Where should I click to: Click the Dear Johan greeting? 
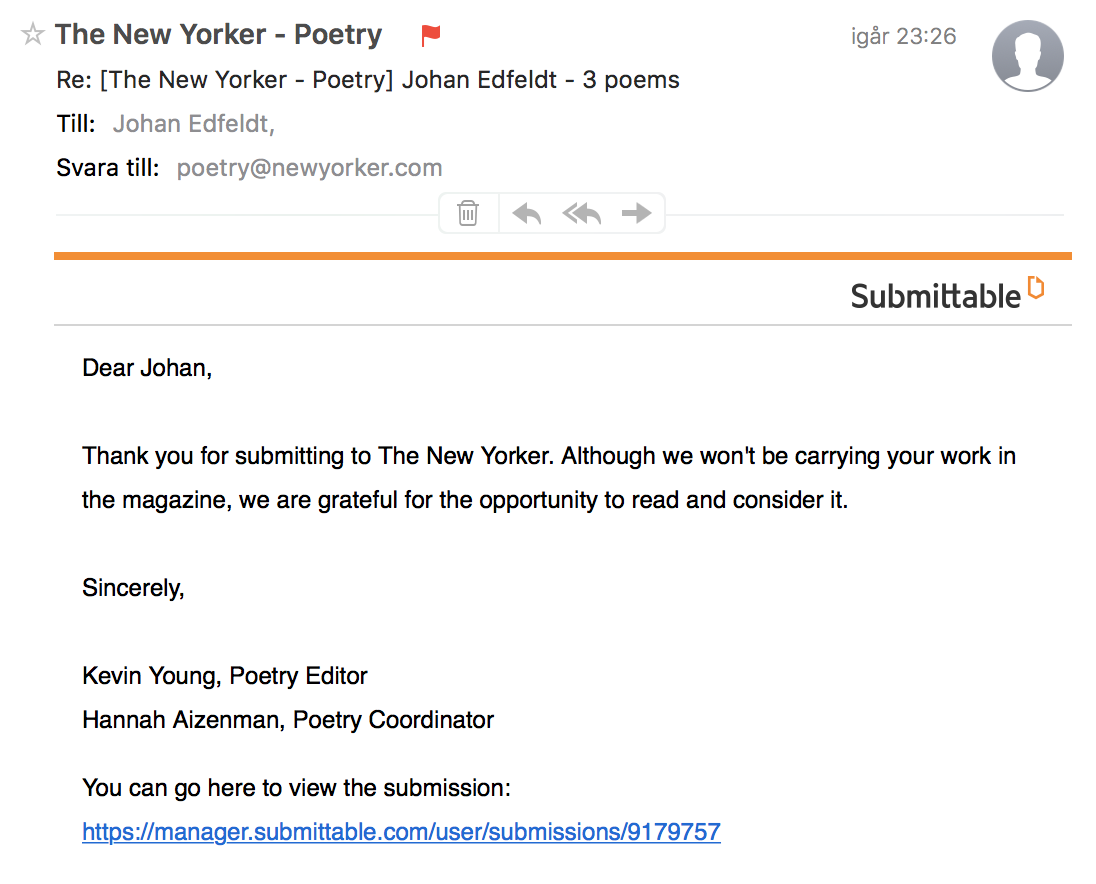point(147,368)
